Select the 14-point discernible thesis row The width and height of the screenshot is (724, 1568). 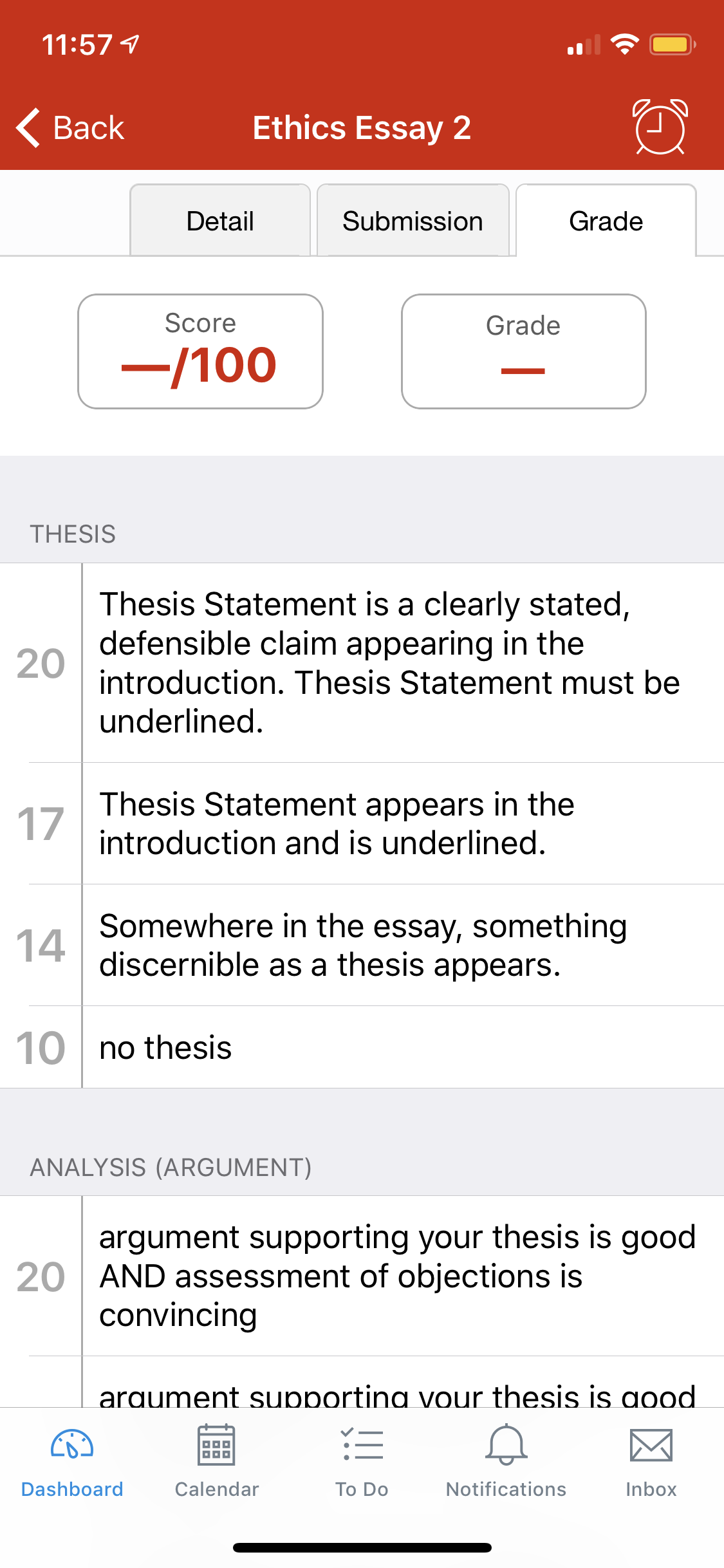(362, 945)
